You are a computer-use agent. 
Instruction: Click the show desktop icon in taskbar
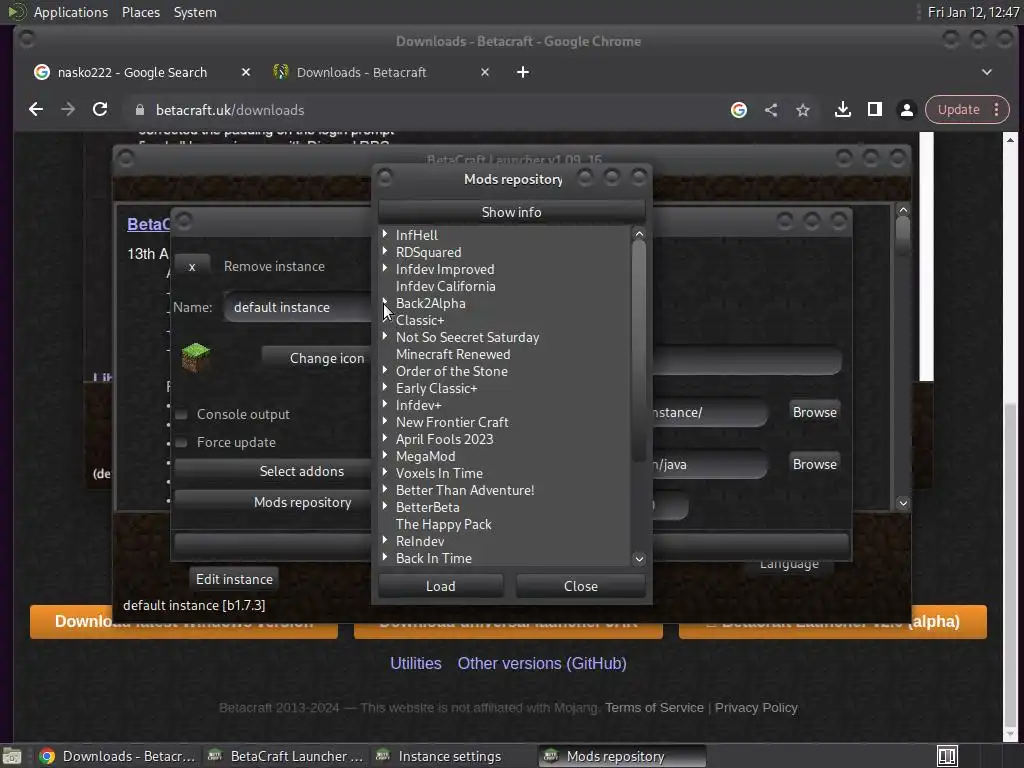pyautogui.click(x=12, y=756)
